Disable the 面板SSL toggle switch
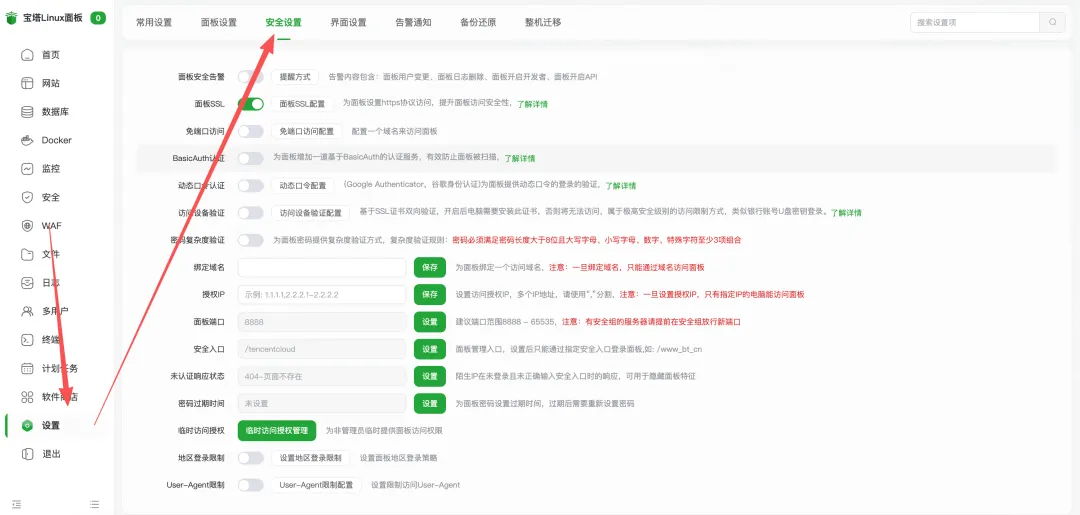Viewport: 1080px width, 515px height. pos(250,103)
